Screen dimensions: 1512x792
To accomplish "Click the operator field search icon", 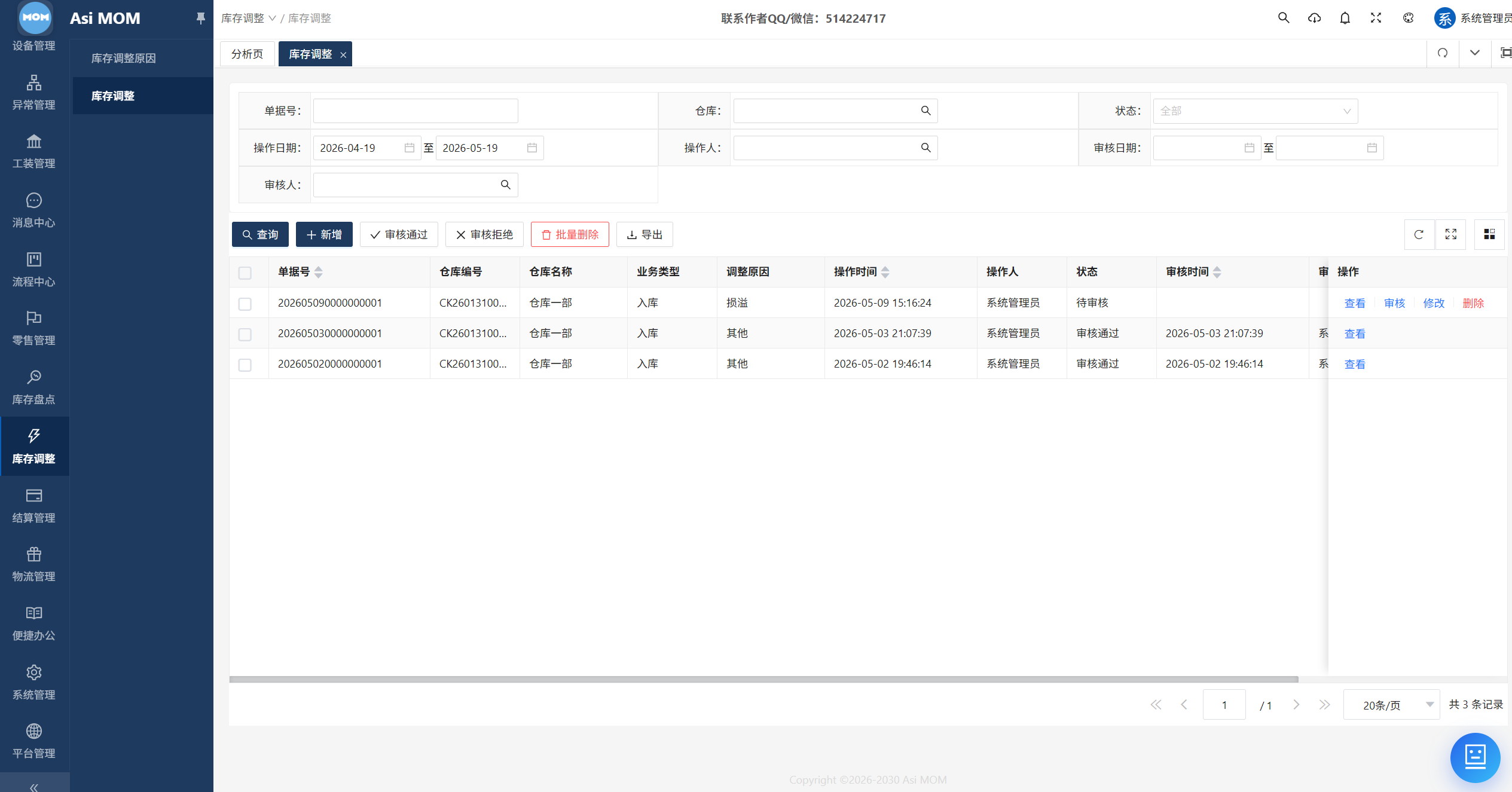I will coord(925,148).
